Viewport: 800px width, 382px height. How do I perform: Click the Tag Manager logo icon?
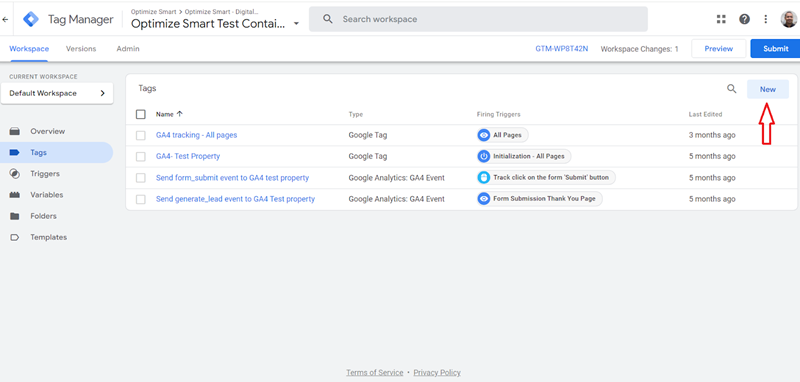point(31,19)
